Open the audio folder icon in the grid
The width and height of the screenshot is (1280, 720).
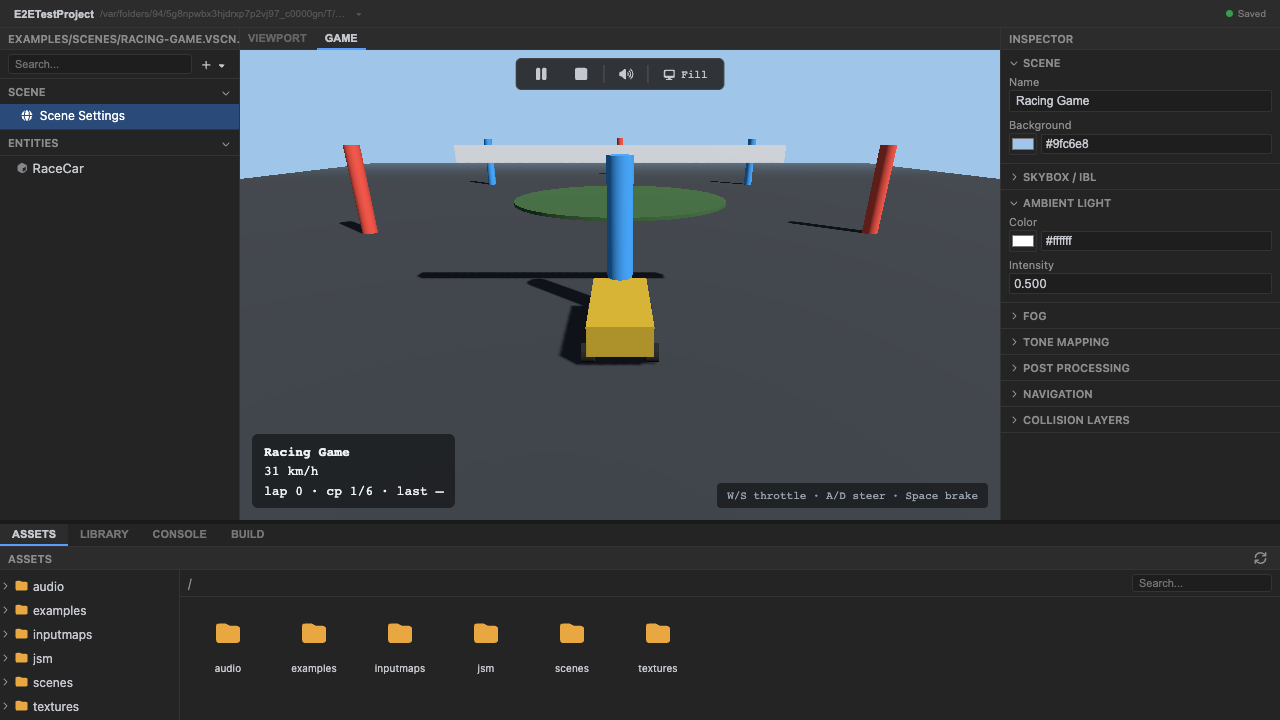228,633
